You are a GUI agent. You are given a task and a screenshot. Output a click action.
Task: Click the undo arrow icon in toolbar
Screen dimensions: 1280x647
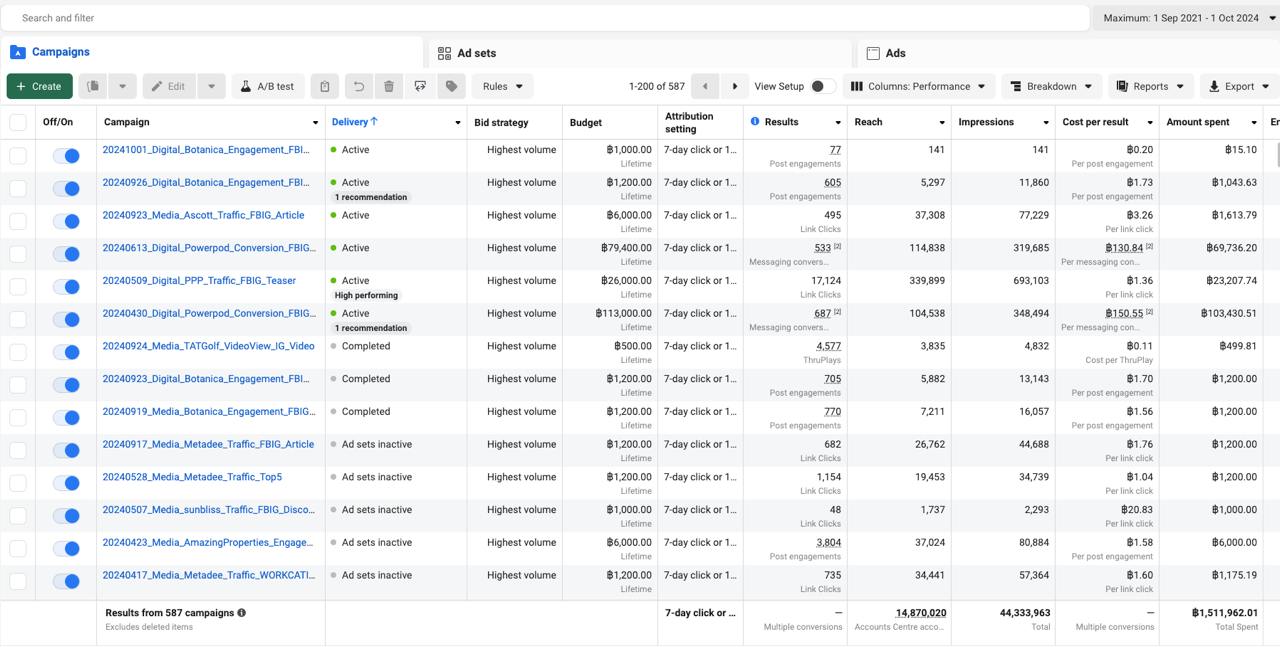click(x=359, y=86)
